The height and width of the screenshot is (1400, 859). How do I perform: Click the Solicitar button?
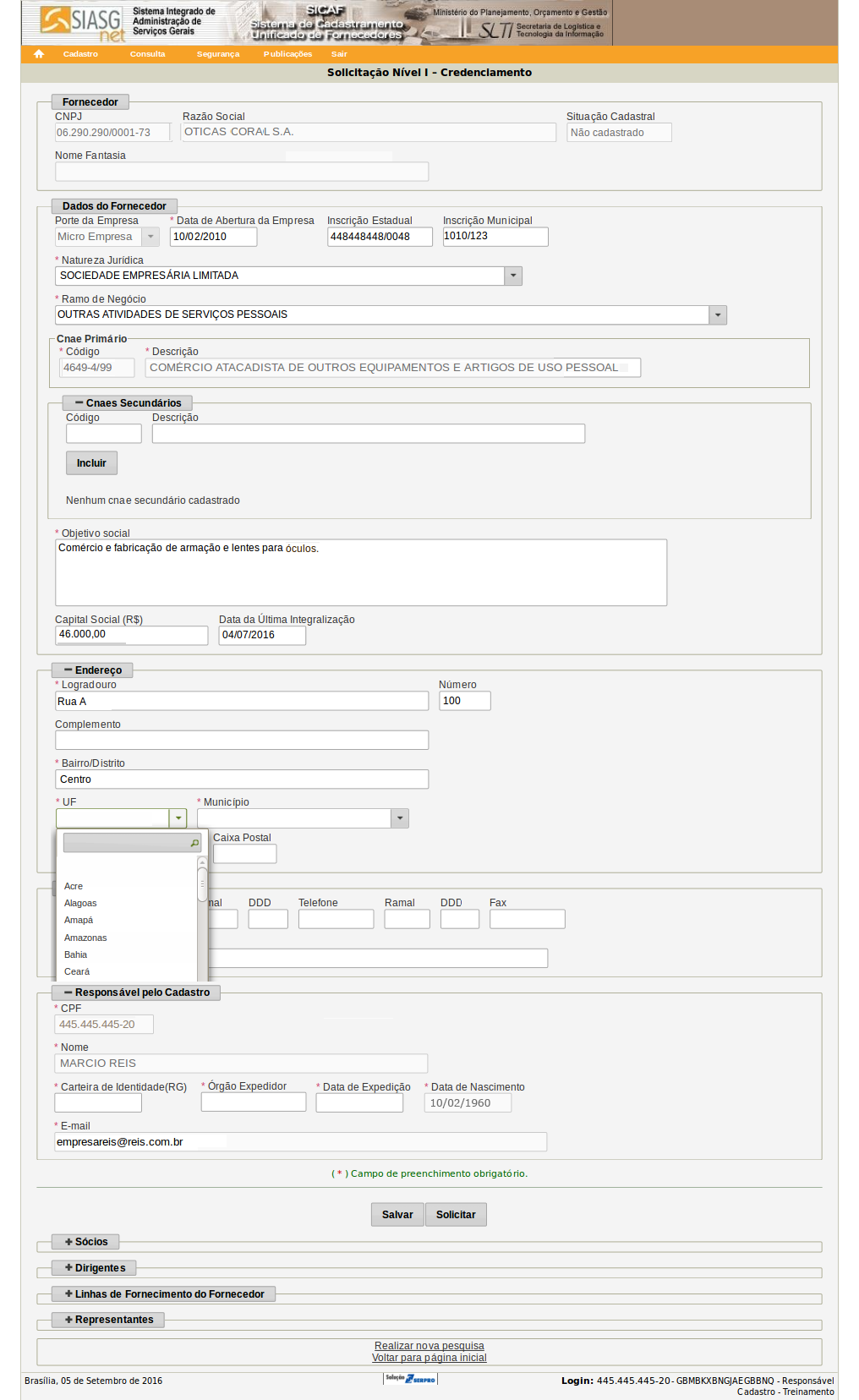[x=456, y=1215]
